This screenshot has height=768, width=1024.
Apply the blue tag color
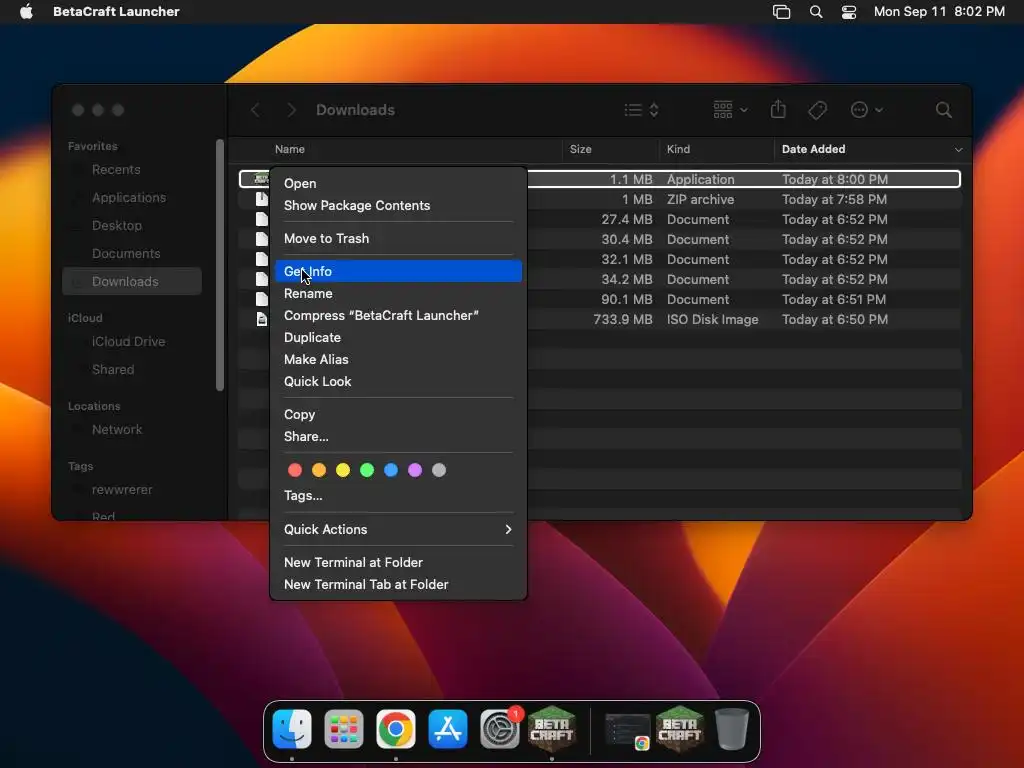click(391, 470)
